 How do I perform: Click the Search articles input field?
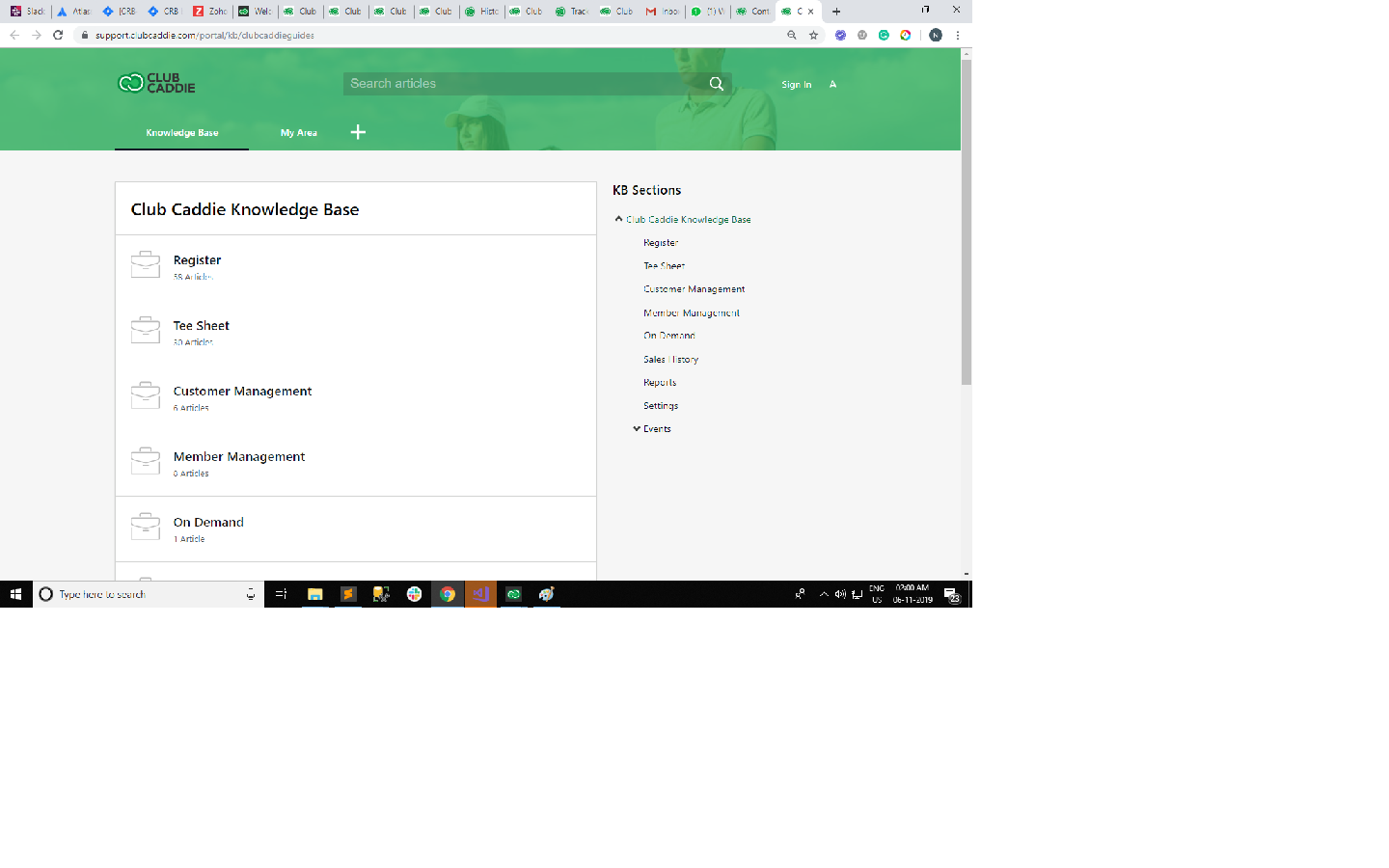tap(526, 84)
